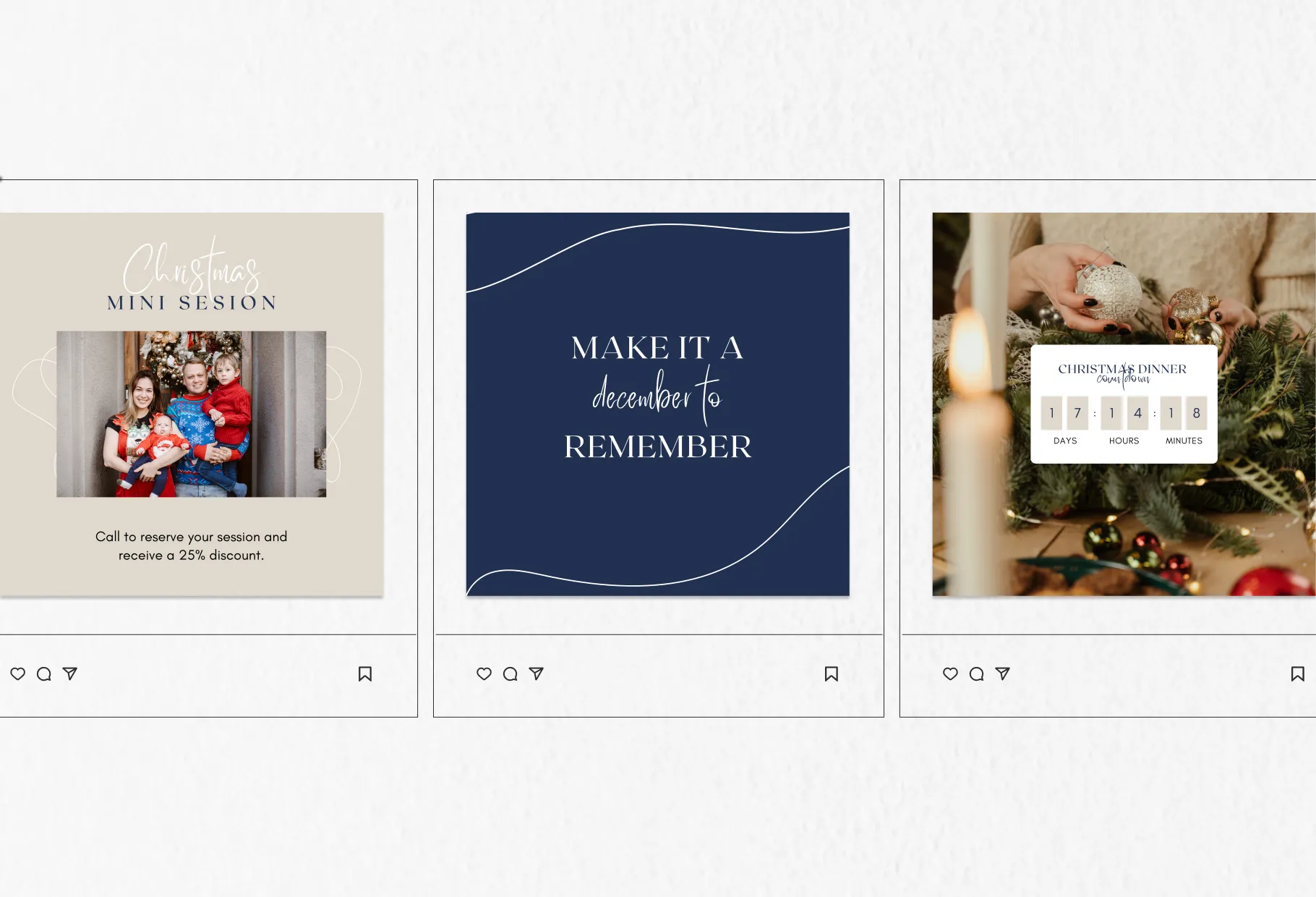Viewport: 1316px width, 897px height.
Task: Save the December to Remember post
Action: (832, 674)
